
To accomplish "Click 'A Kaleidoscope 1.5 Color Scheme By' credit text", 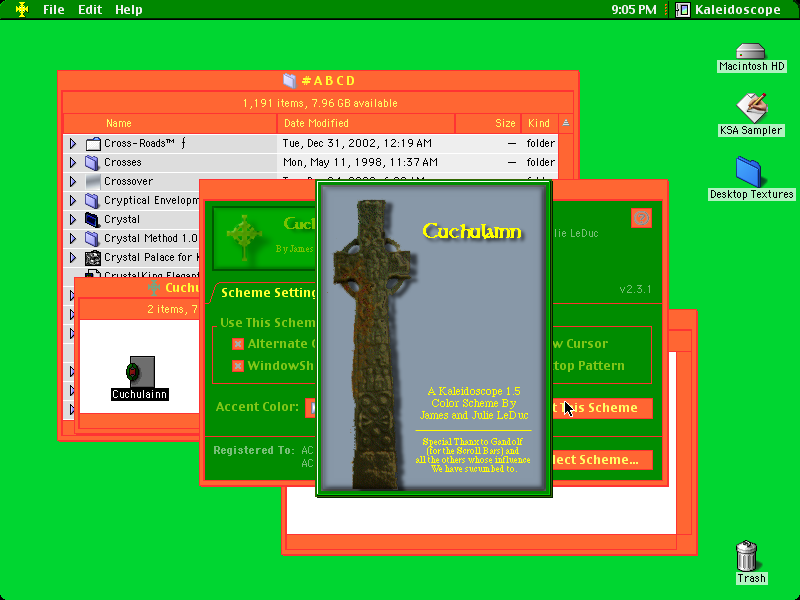I will pyautogui.click(x=474, y=397).
